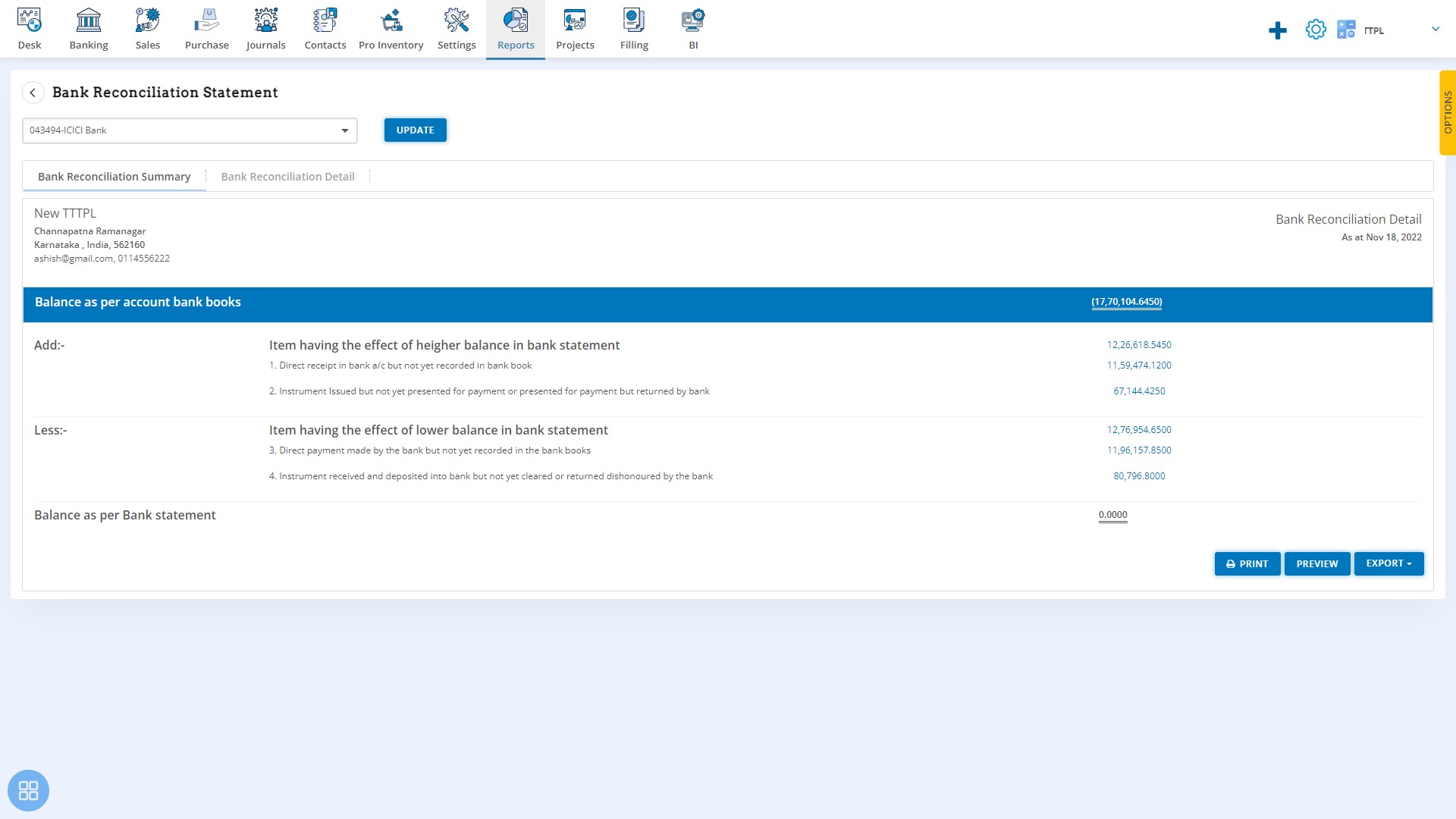Open the grid apps launcher at bottom left
Viewport: 1456px width, 819px height.
point(28,791)
